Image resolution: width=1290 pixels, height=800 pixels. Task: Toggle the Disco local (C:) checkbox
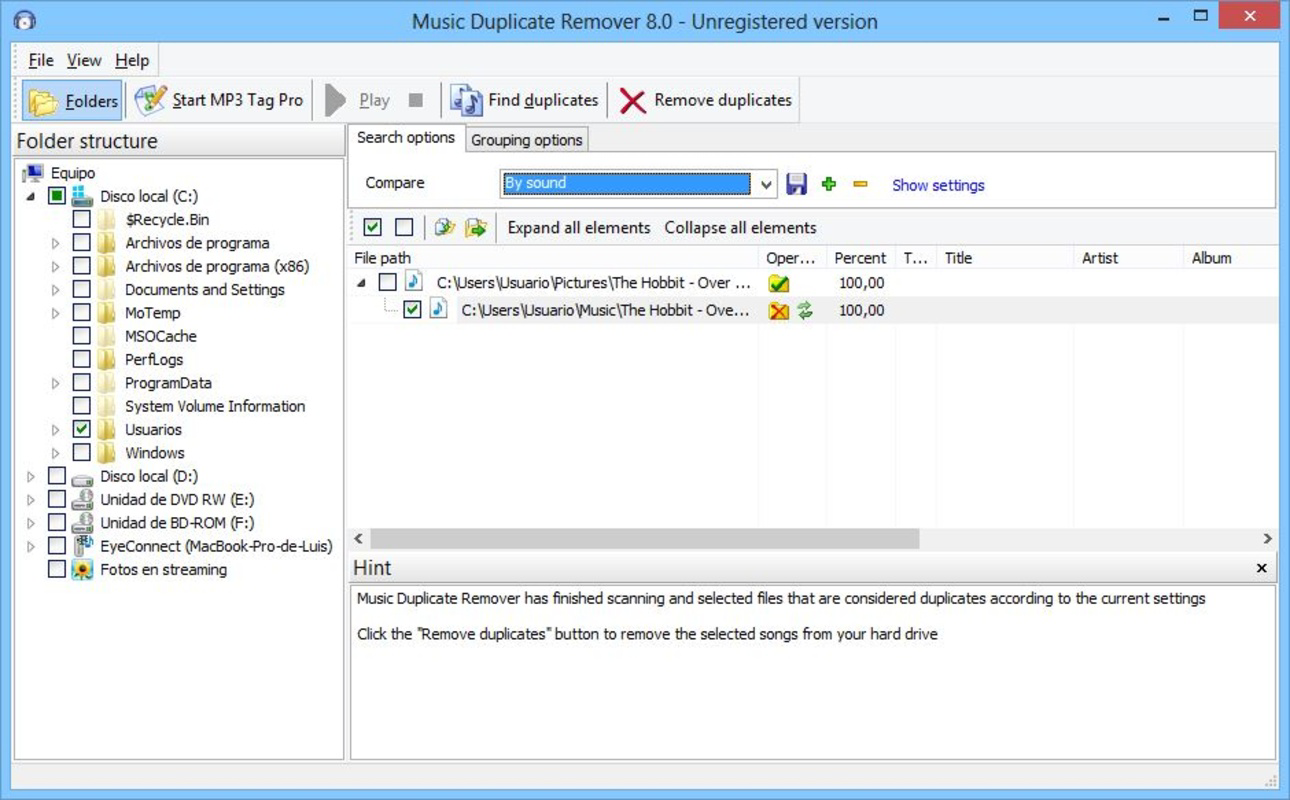click(x=57, y=197)
